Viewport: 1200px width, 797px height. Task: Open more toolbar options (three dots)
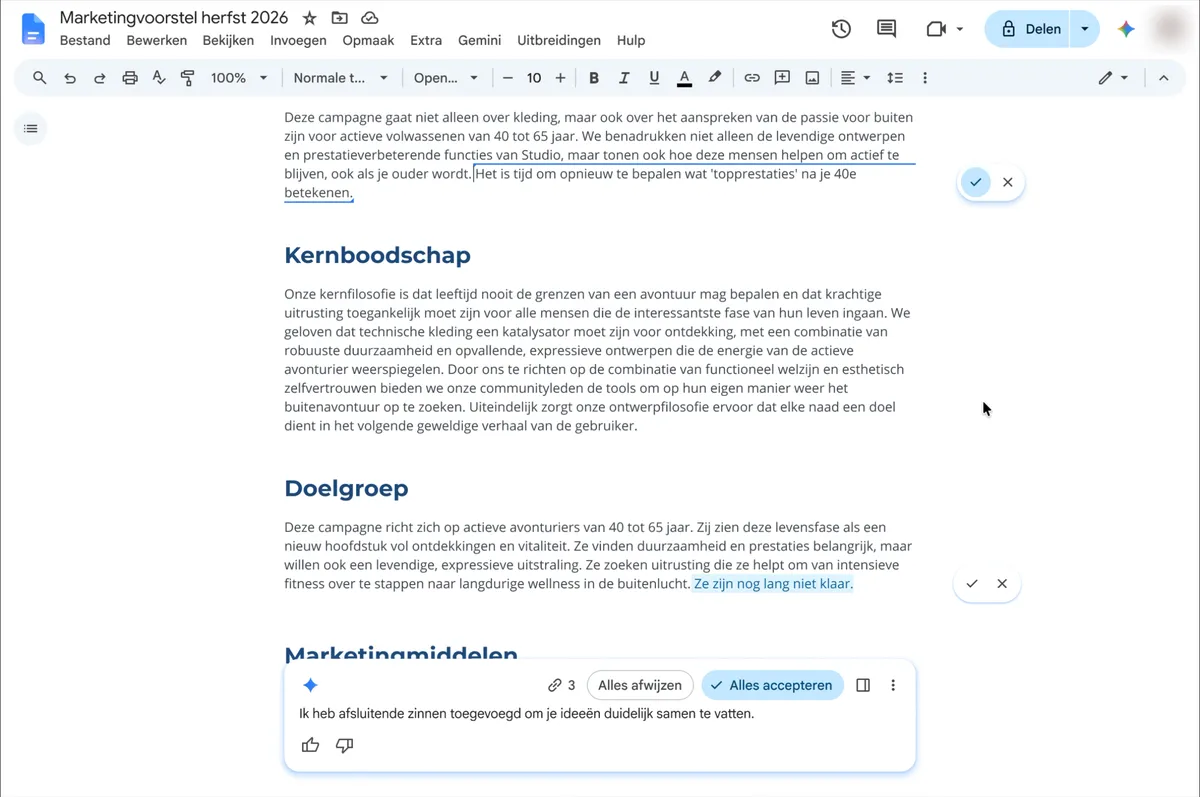[x=925, y=78]
